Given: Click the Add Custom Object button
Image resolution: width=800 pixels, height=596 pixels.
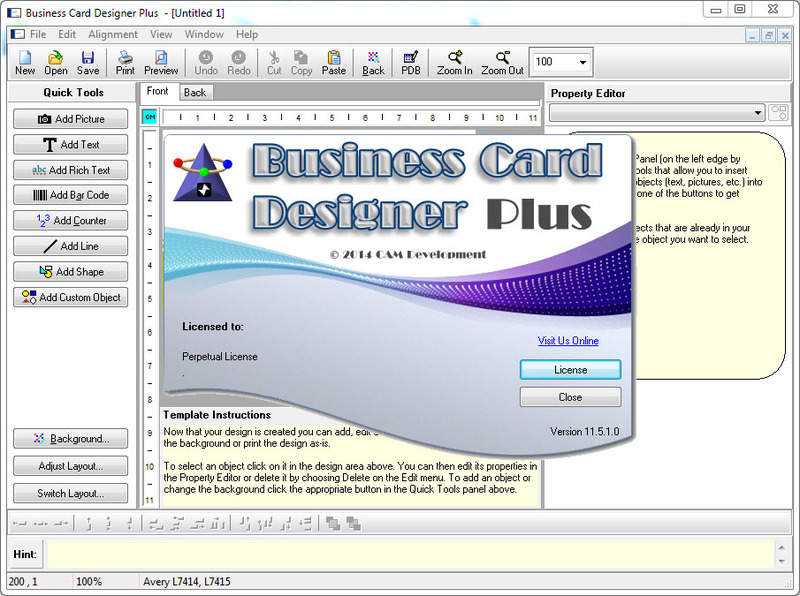Looking at the screenshot, I should [70, 297].
